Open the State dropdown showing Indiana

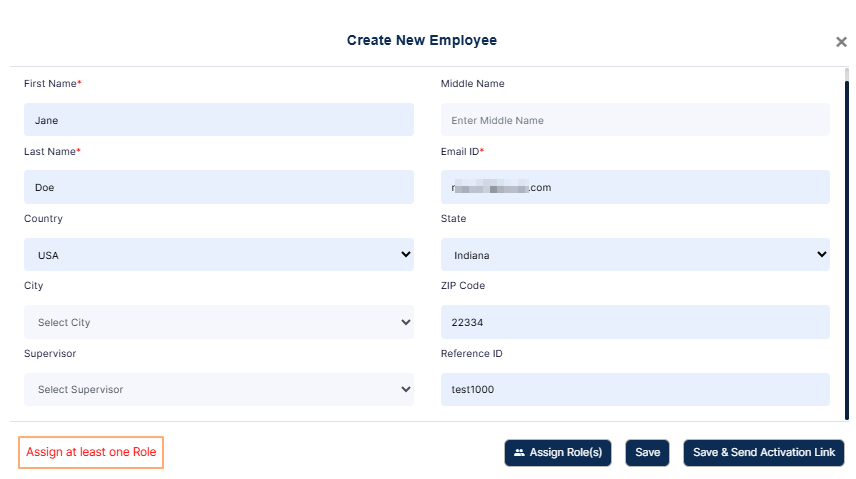[635, 255]
